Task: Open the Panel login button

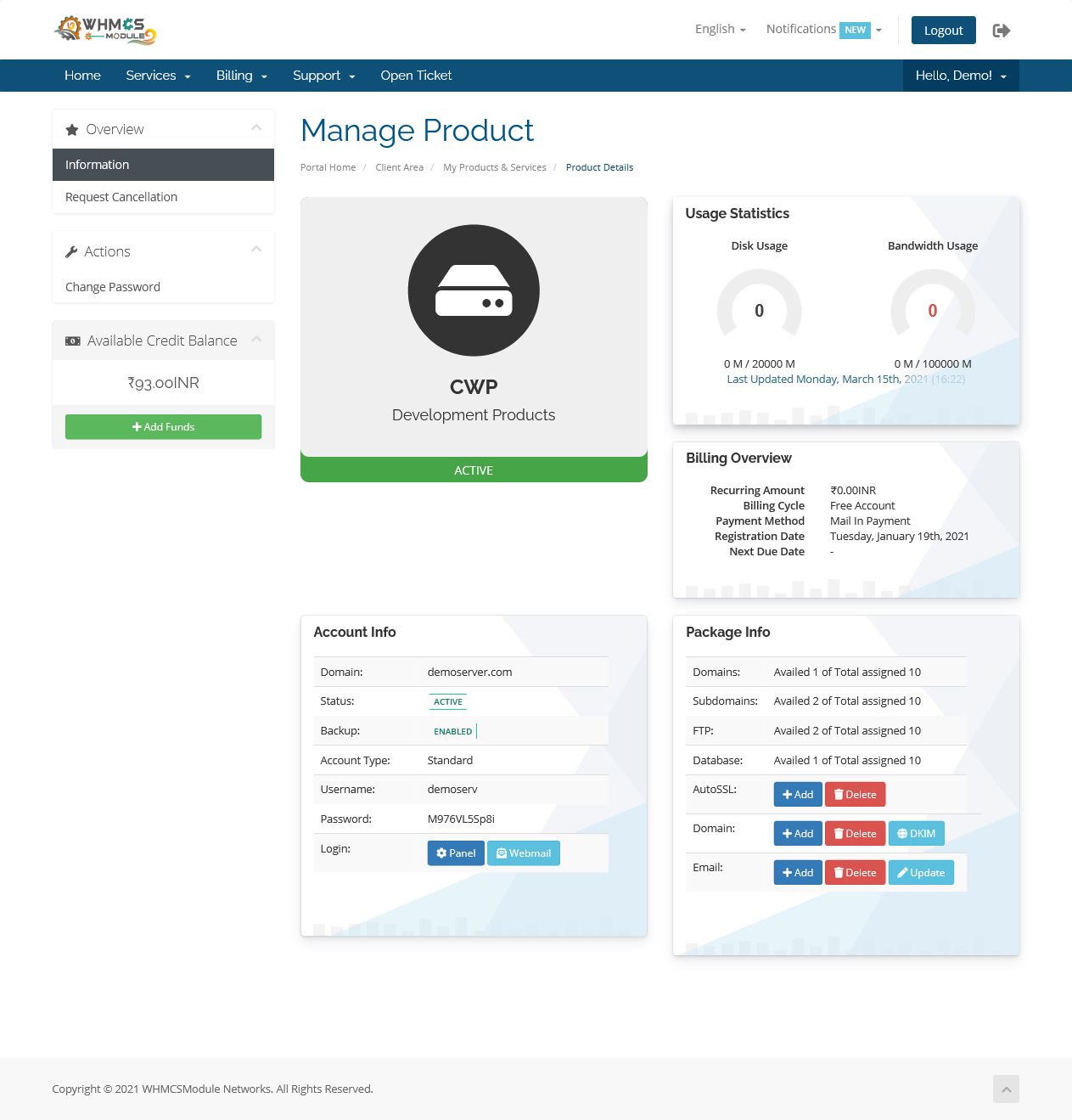Action: pyautogui.click(x=456, y=853)
